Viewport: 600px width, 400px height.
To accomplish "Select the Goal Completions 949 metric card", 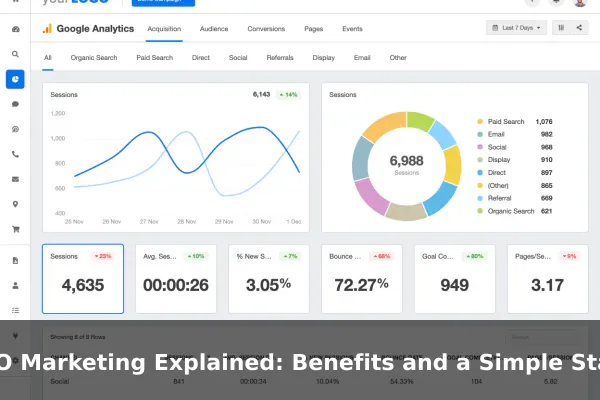I will pos(455,279).
